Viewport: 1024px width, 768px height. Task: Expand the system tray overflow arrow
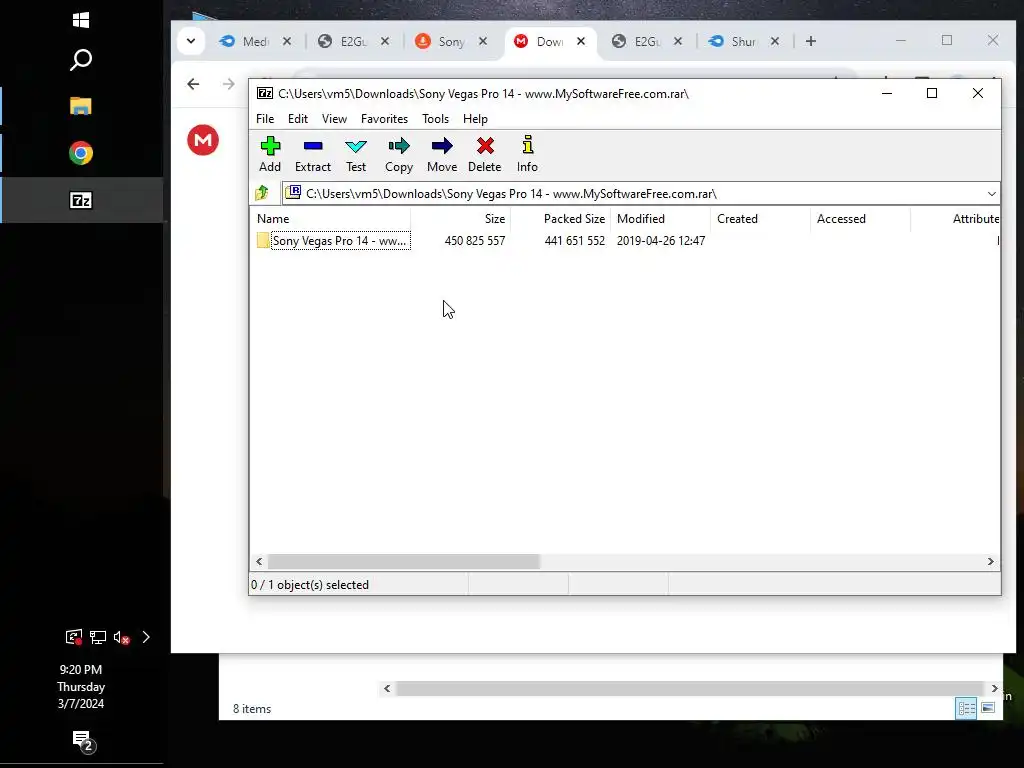click(x=146, y=637)
